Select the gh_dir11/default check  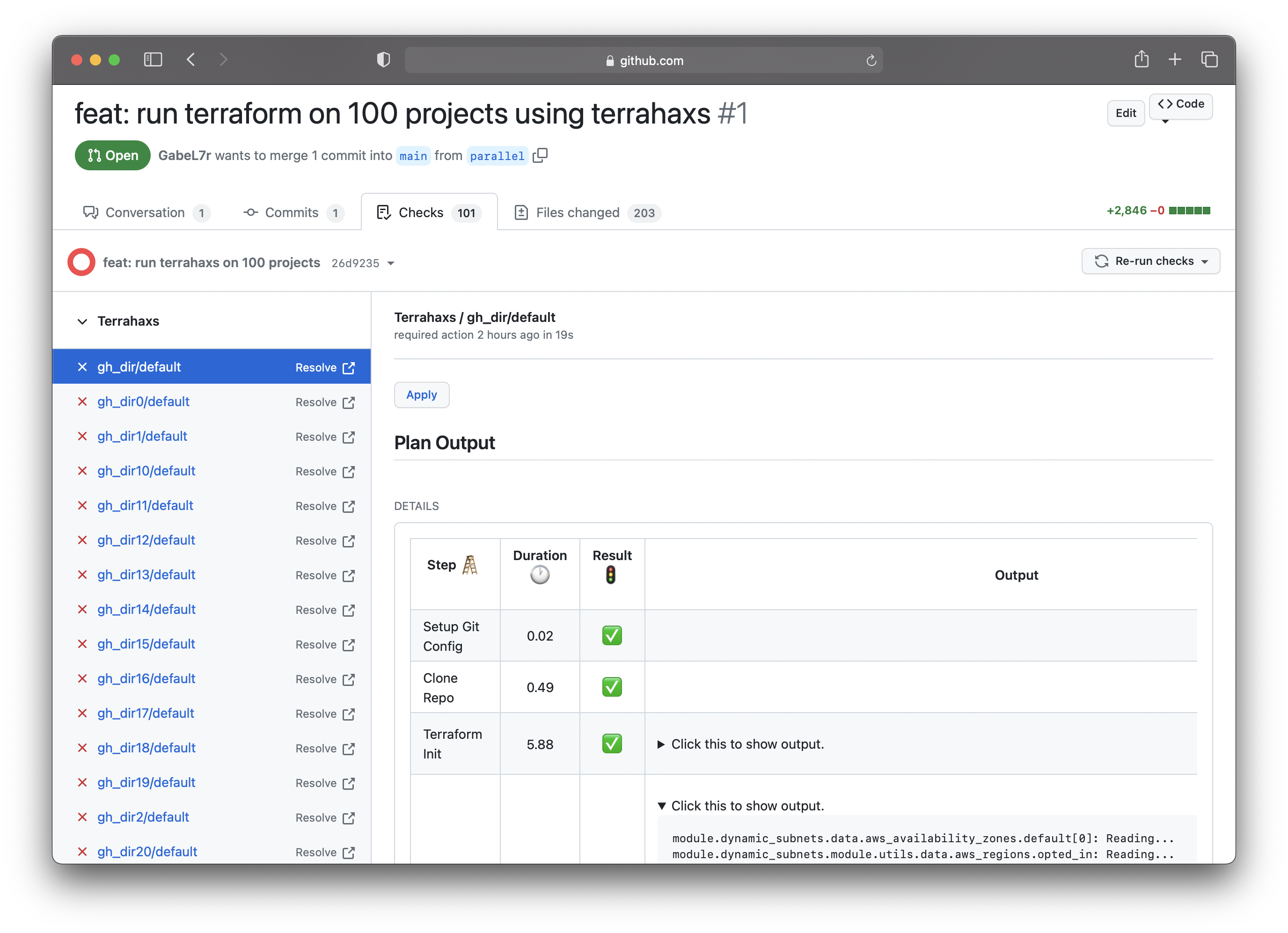point(145,505)
